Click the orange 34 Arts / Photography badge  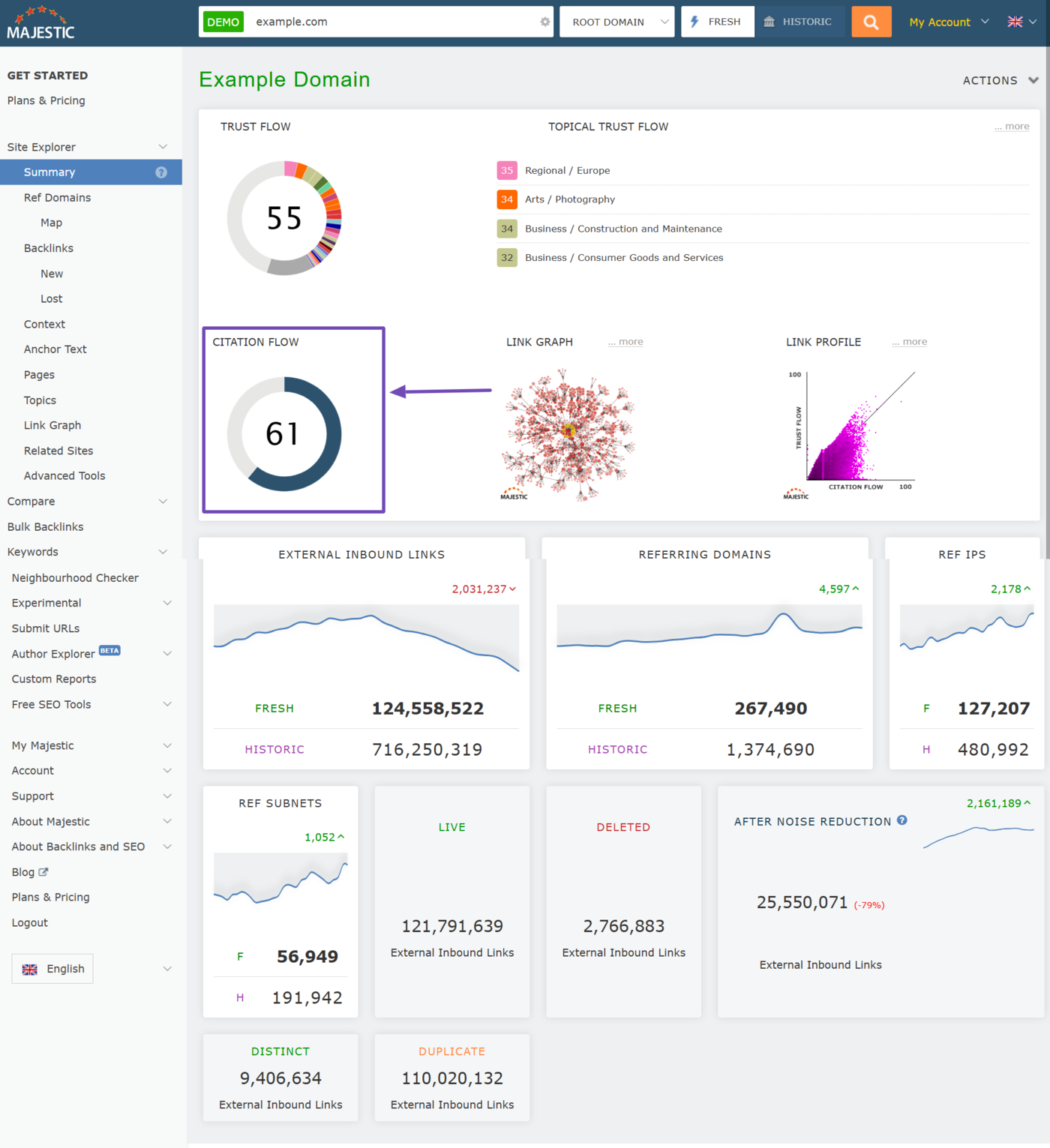507,199
